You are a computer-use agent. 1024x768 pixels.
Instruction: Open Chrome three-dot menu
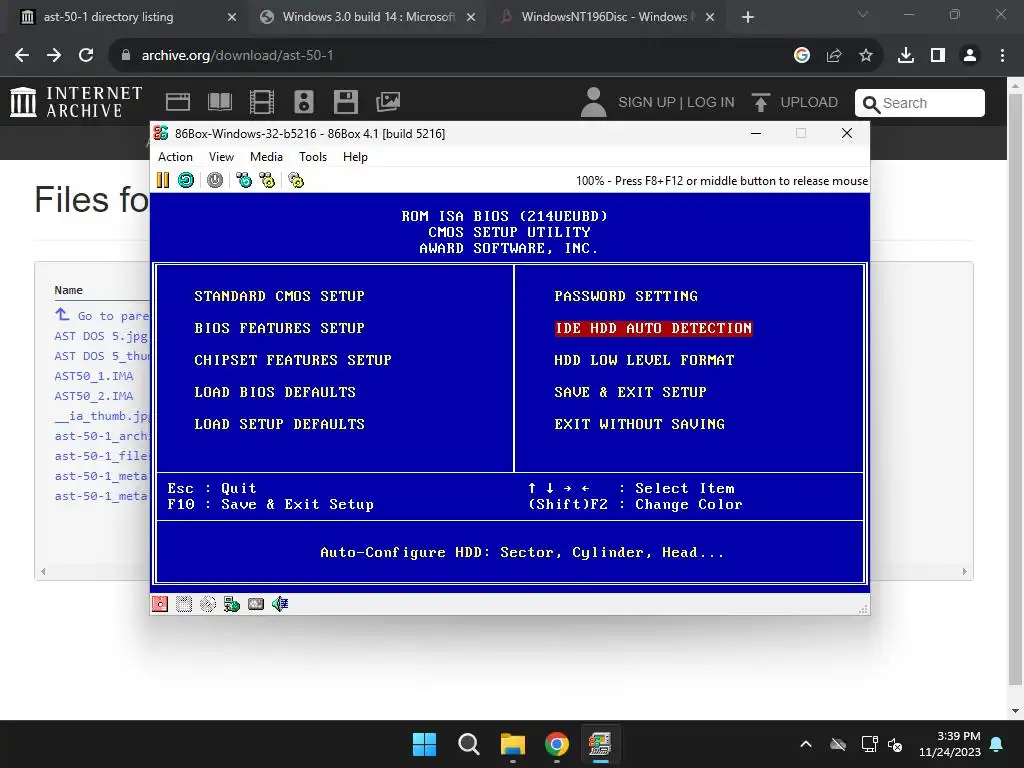click(1002, 56)
